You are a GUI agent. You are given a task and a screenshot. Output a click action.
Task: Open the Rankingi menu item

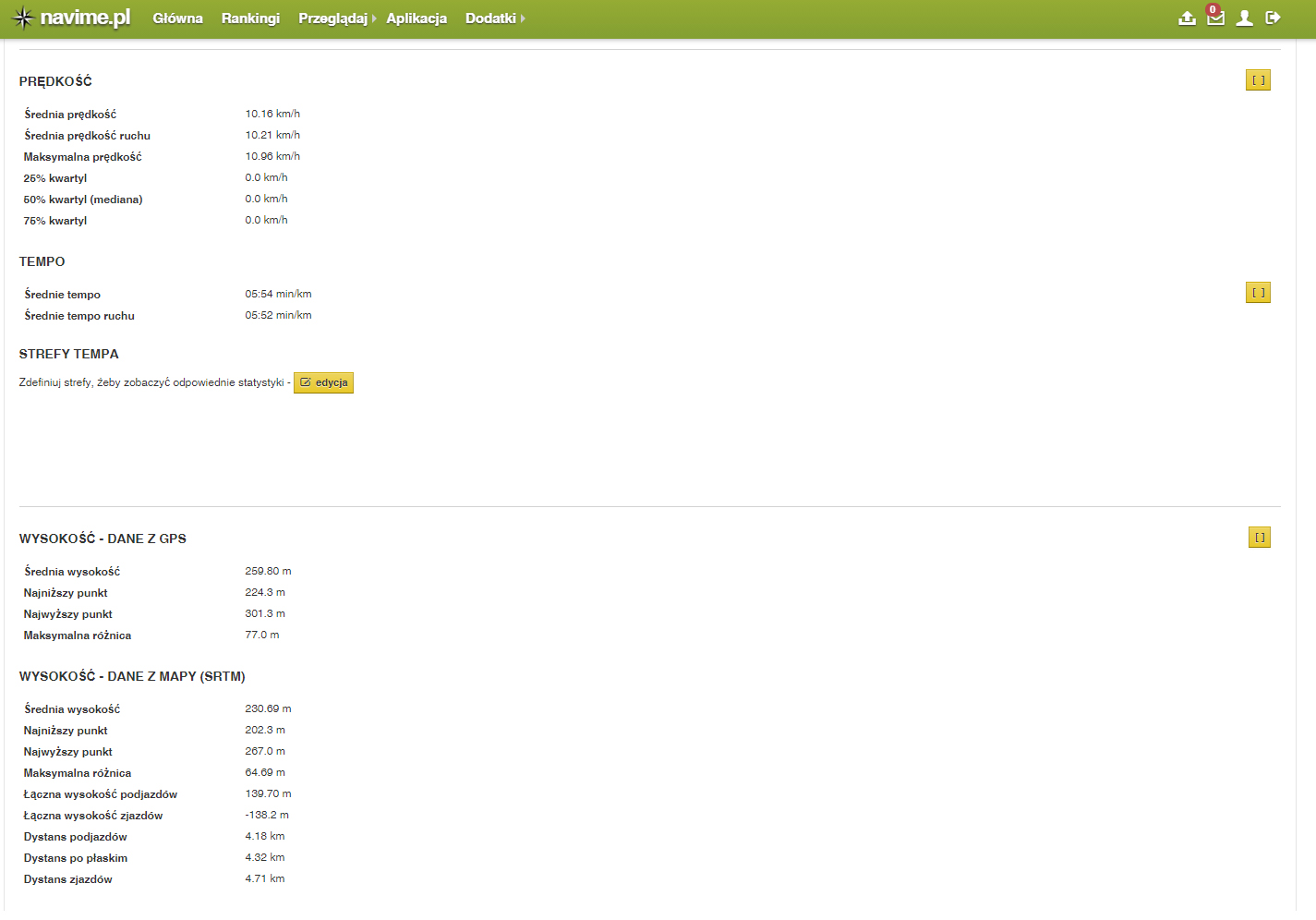[x=250, y=18]
